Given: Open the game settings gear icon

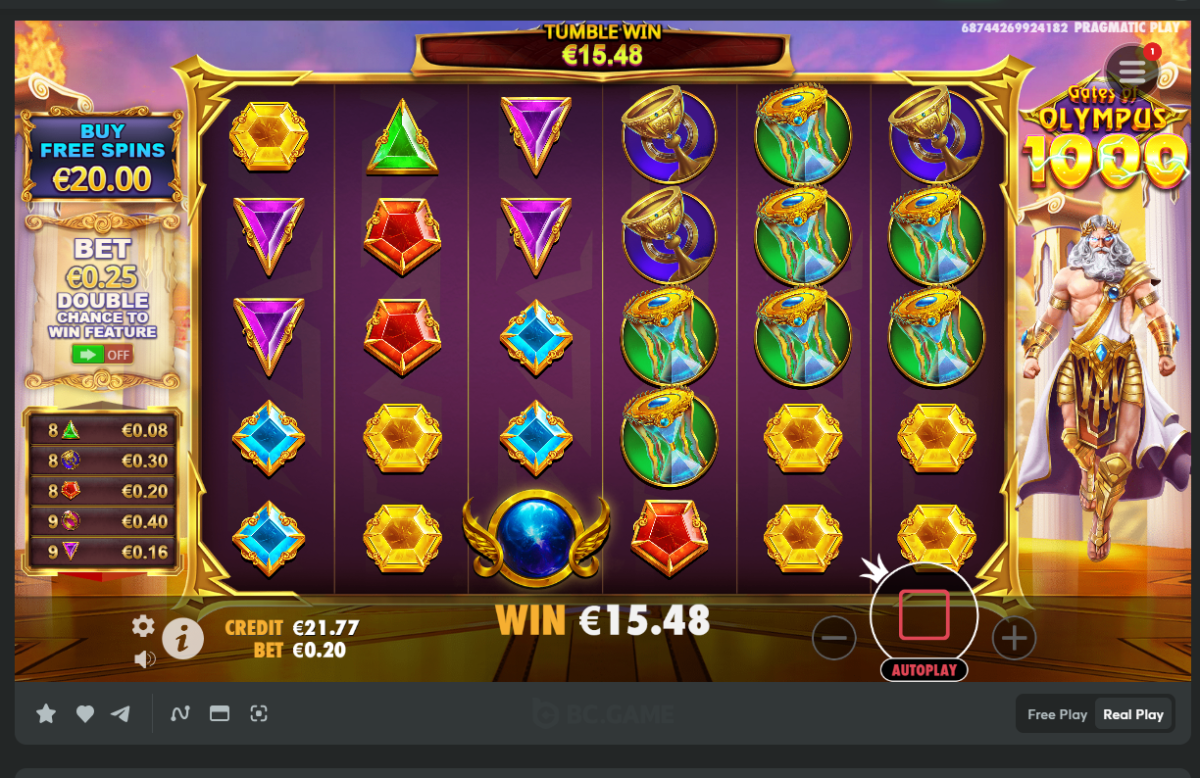Looking at the screenshot, I should 143,626.
